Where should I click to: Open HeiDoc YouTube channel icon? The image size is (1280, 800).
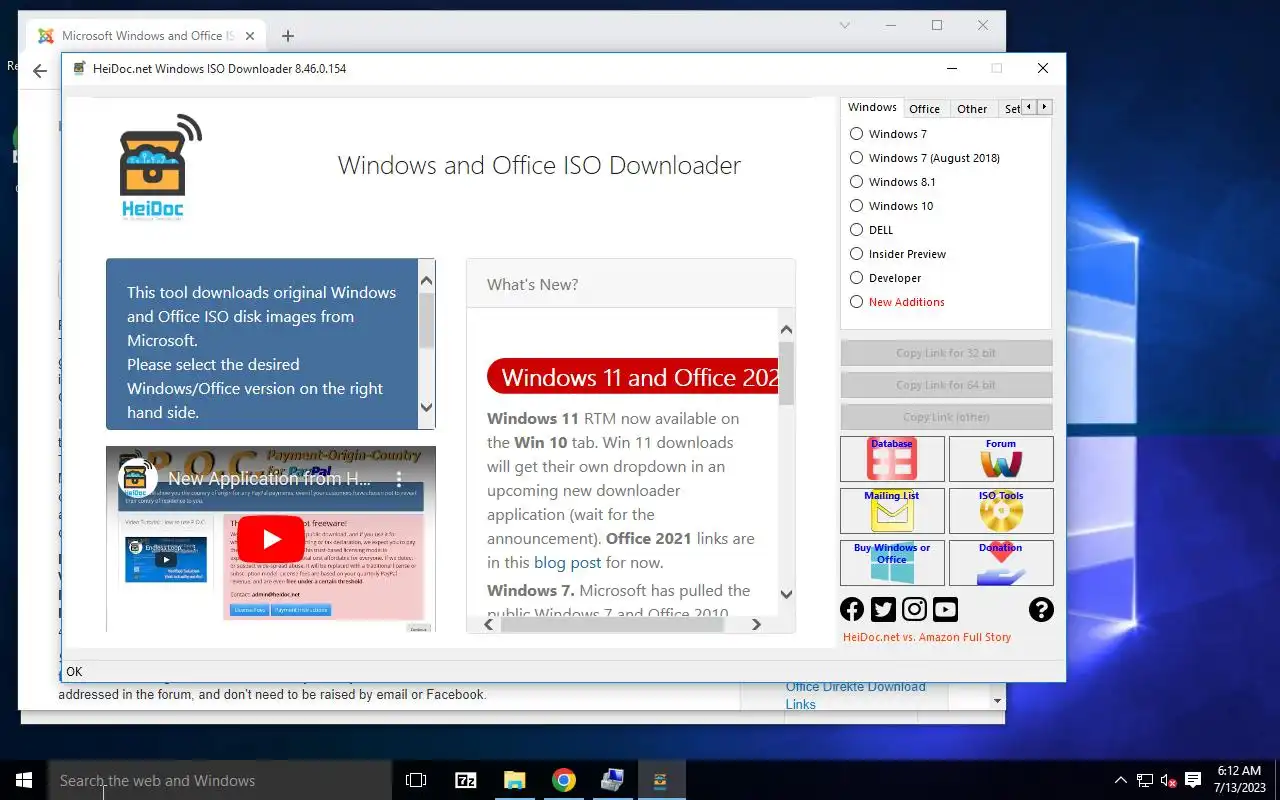945,609
